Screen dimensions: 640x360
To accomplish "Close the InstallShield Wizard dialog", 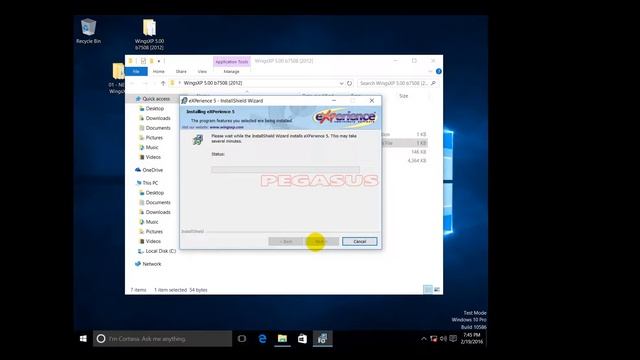I will tap(371, 101).
